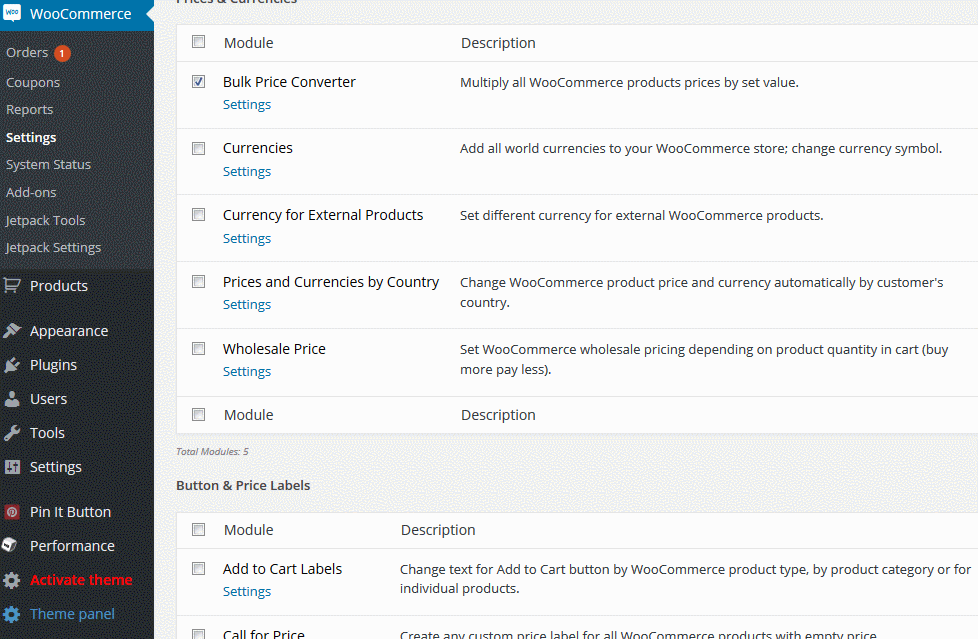The height and width of the screenshot is (639, 978).
Task: Click the Appearance paintbrush icon
Action: tap(12, 331)
